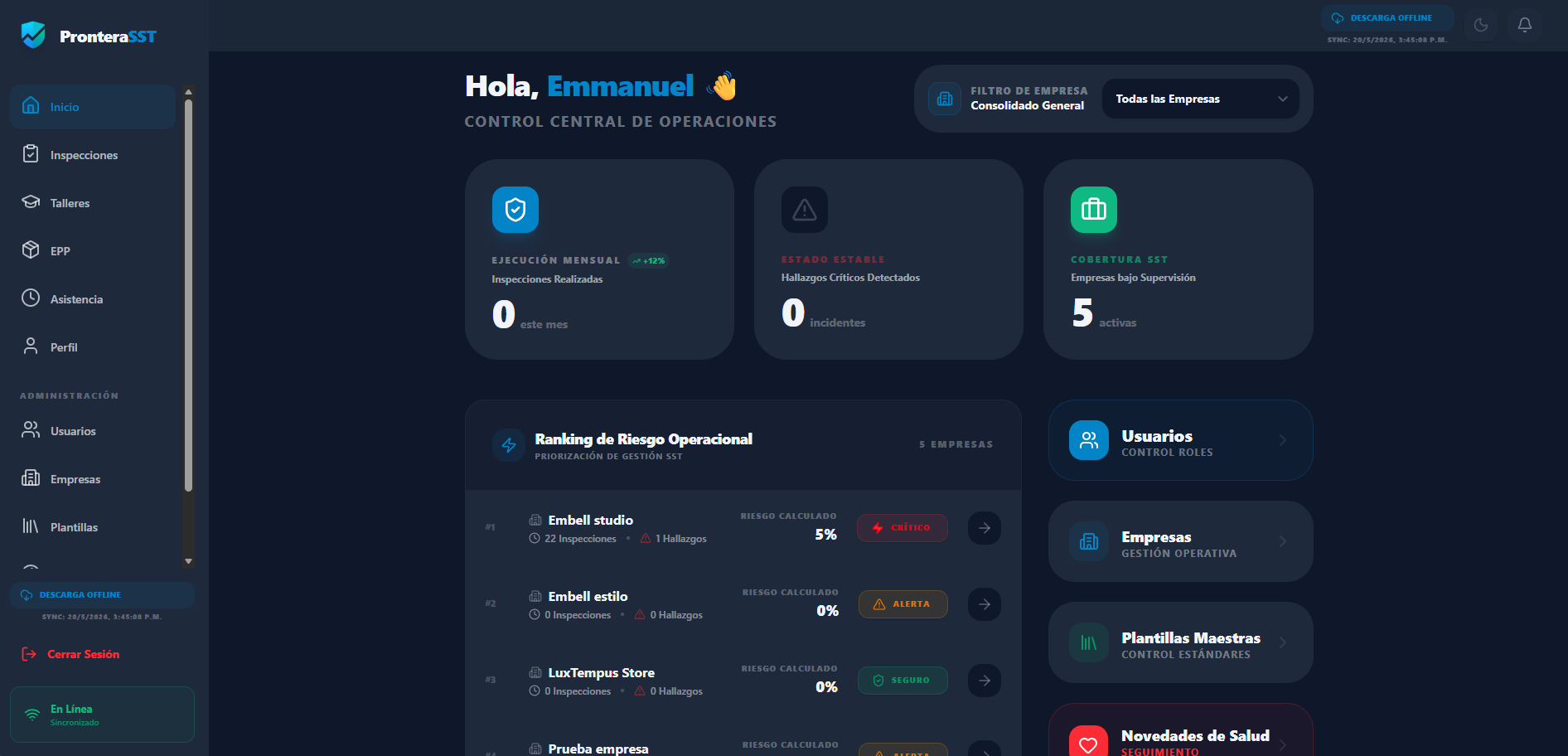Click the Filtro de Empresa building icon
The image size is (1568, 756).
[945, 99]
